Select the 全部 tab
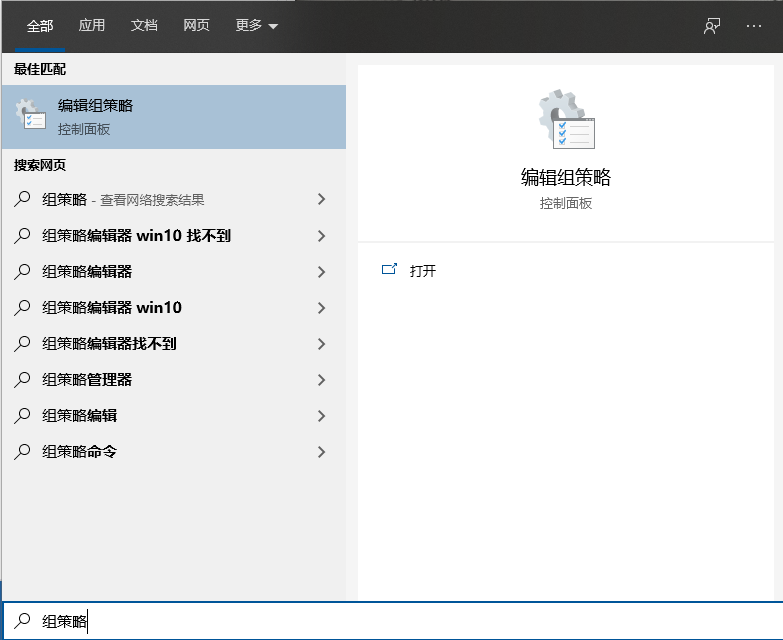The image size is (783, 640). point(40,26)
